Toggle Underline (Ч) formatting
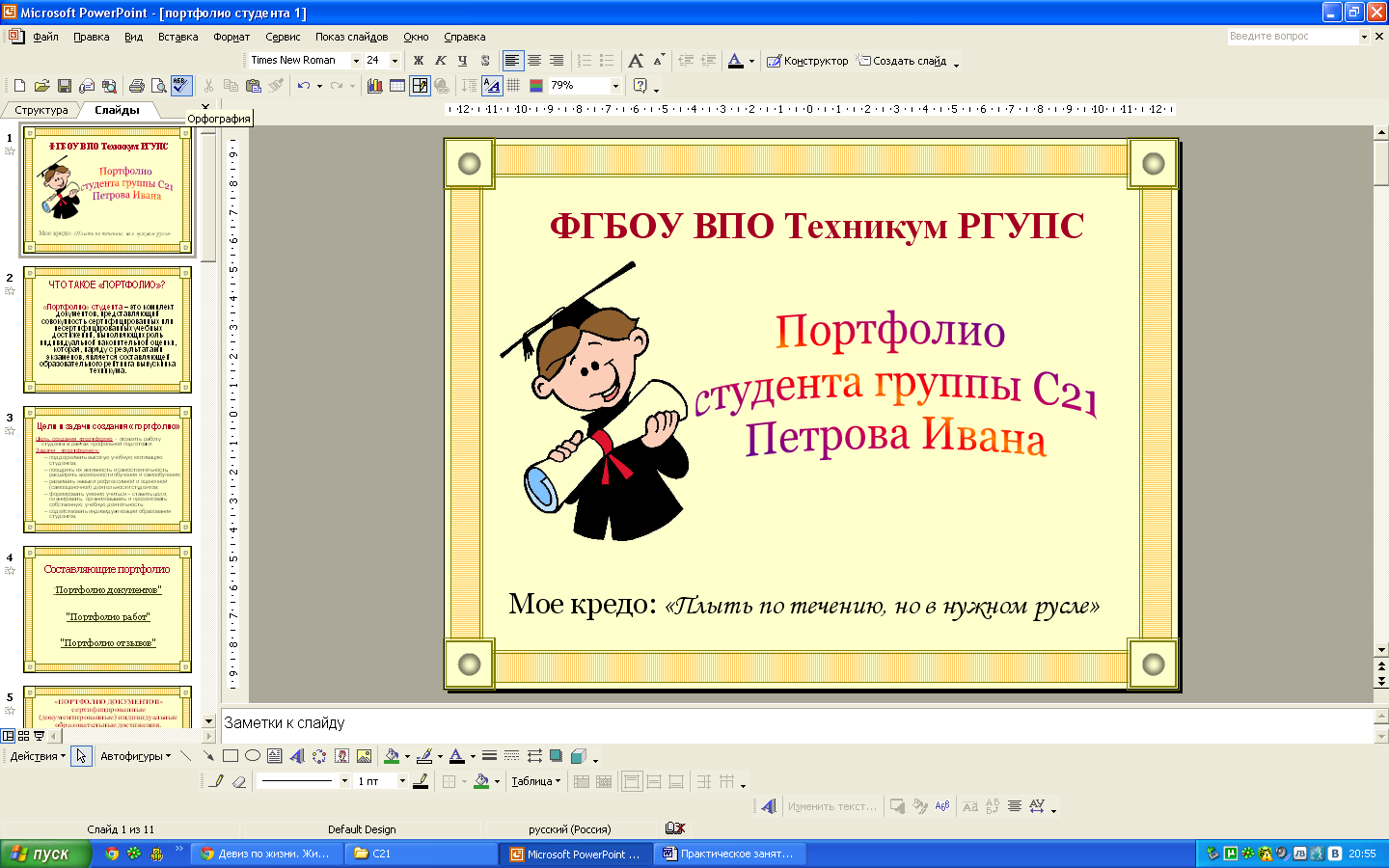The width and height of the screenshot is (1389, 868). (x=462, y=61)
